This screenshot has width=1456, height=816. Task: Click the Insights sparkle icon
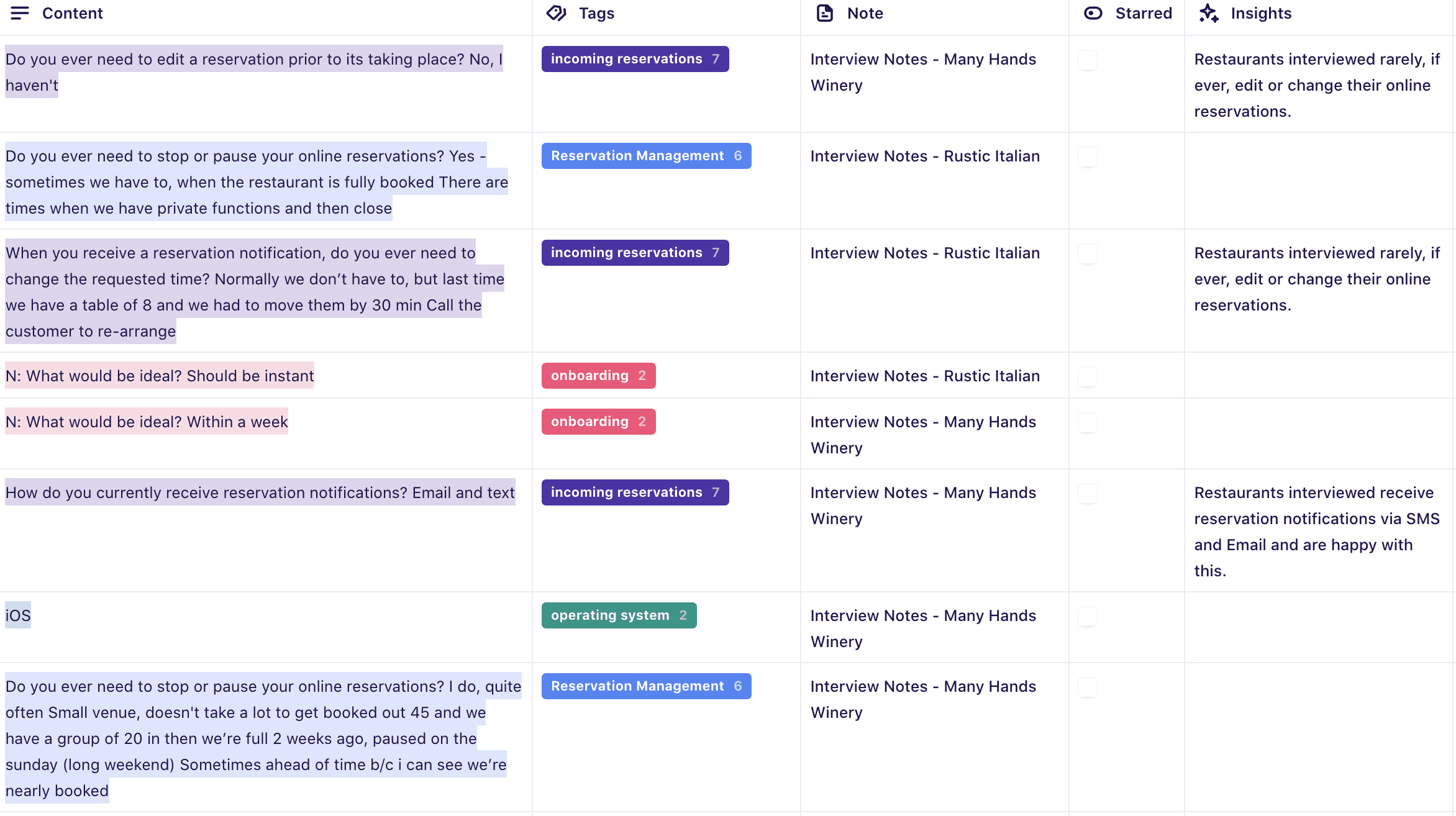coord(1208,13)
